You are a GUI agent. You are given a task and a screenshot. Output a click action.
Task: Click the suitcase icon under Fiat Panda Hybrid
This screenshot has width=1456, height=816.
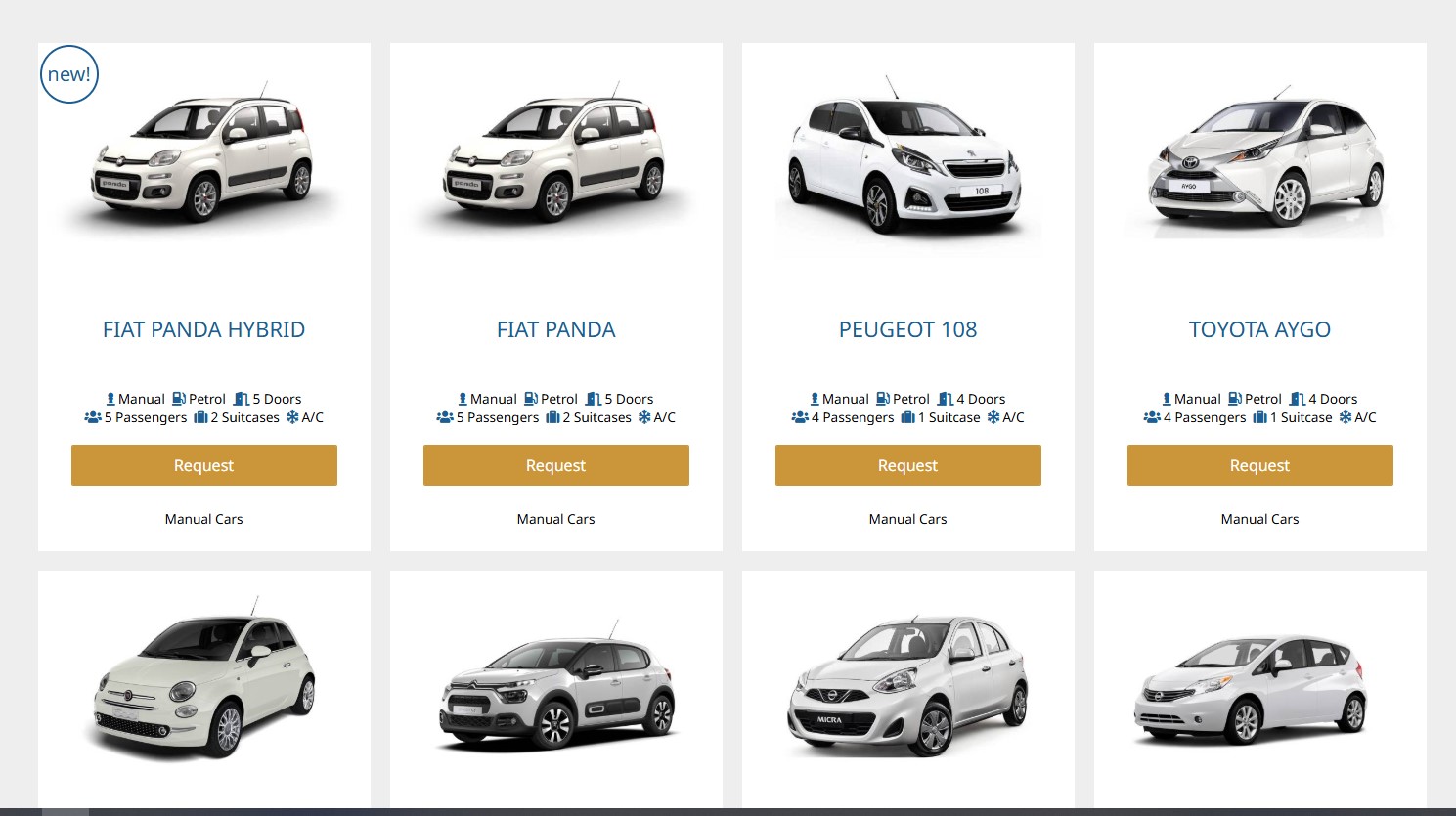pos(200,417)
